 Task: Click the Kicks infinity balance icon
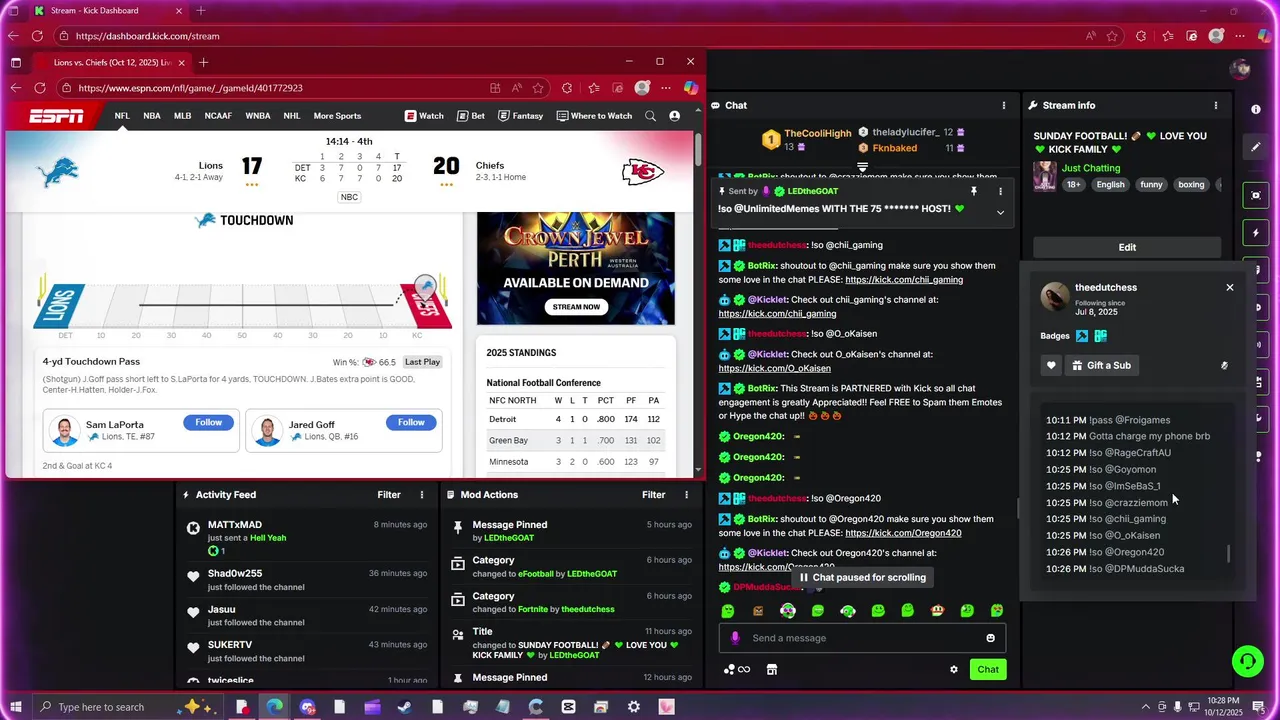(x=737, y=670)
